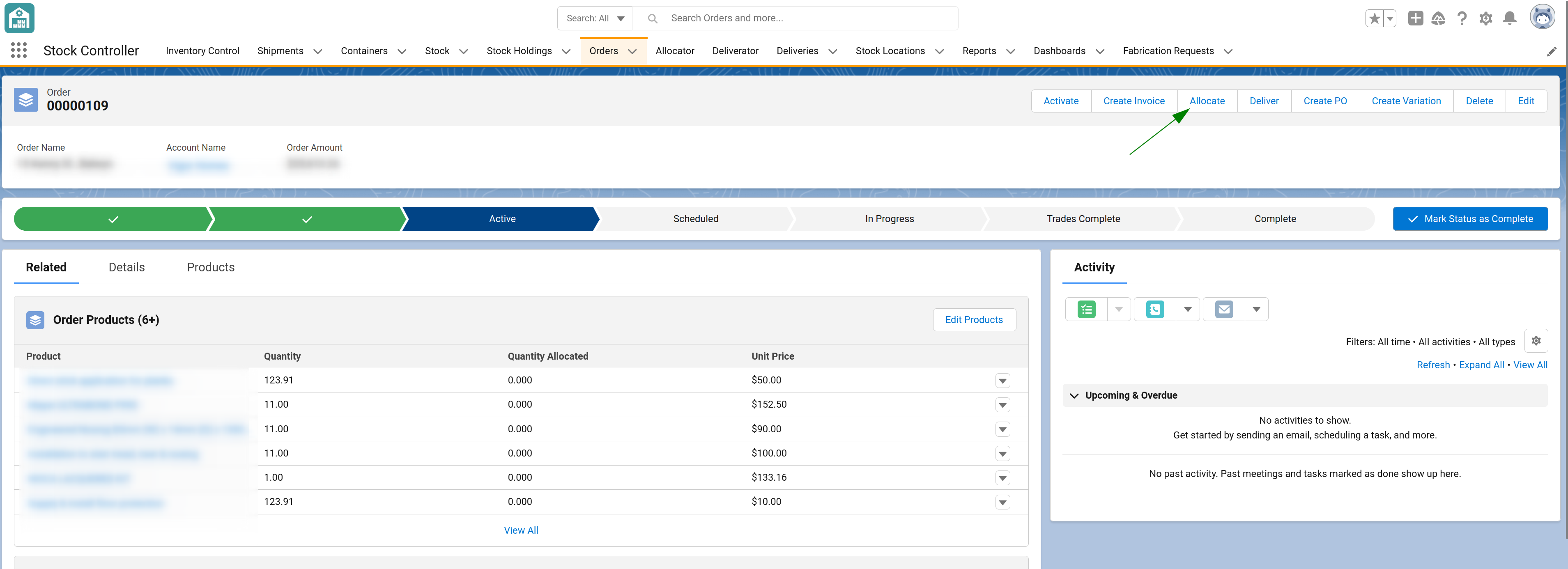Screen dimensions: 1568x569
Task: Open the Orders tab dropdown chevron
Action: 632,52
